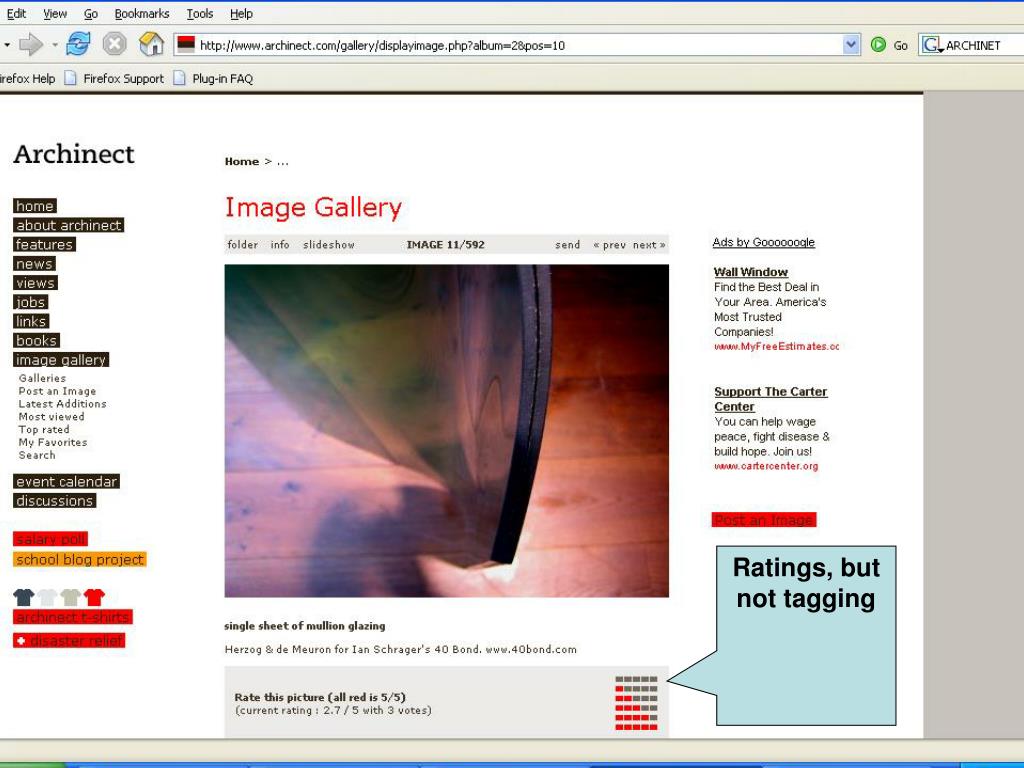Open the news nav link
The width and height of the screenshot is (1024, 768).
tap(35, 264)
